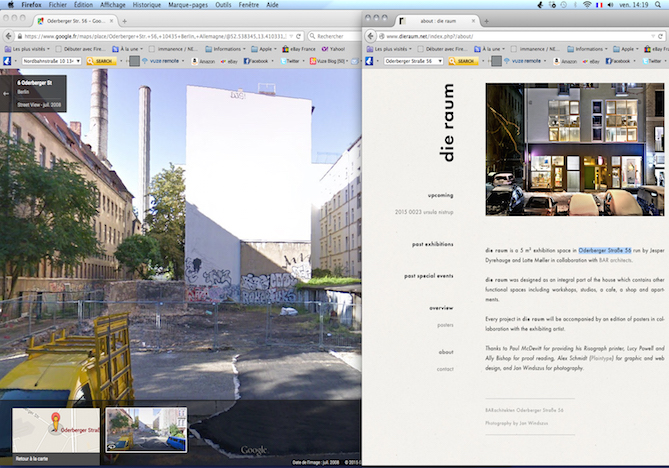This screenshot has width=669, height=468.
Task: Open Time Machine icon in menu bar
Action: tap(564, 5)
